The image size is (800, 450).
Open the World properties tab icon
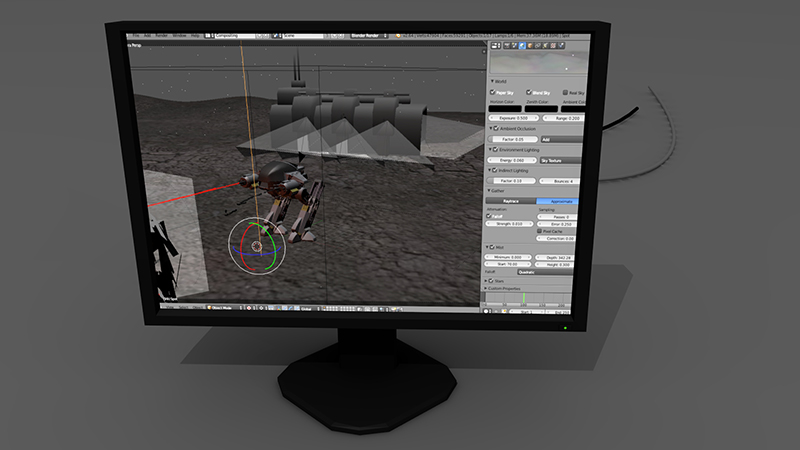click(521, 46)
